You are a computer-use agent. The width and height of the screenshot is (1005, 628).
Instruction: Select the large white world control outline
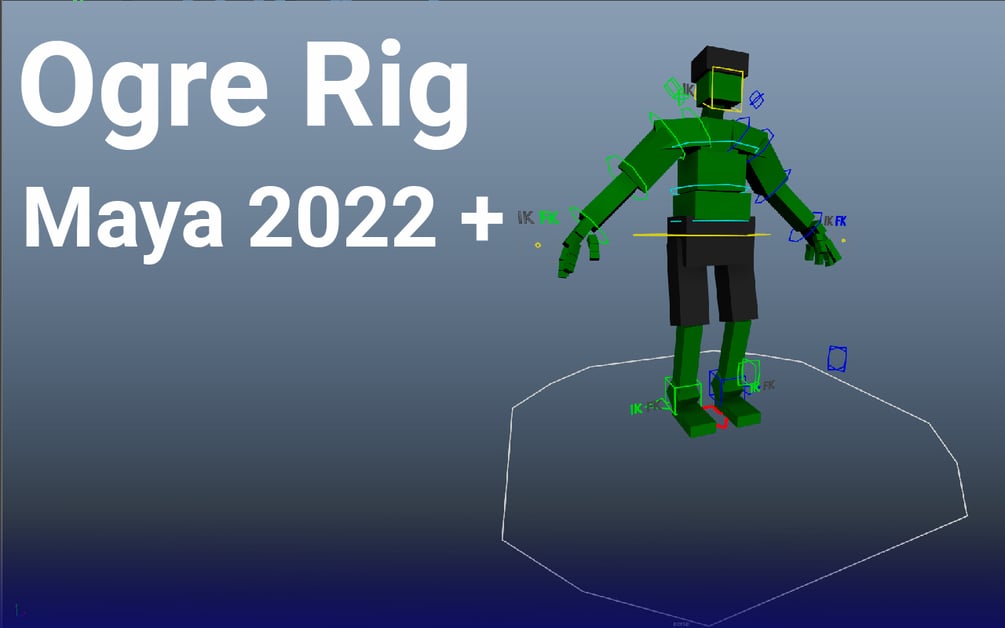(735, 486)
